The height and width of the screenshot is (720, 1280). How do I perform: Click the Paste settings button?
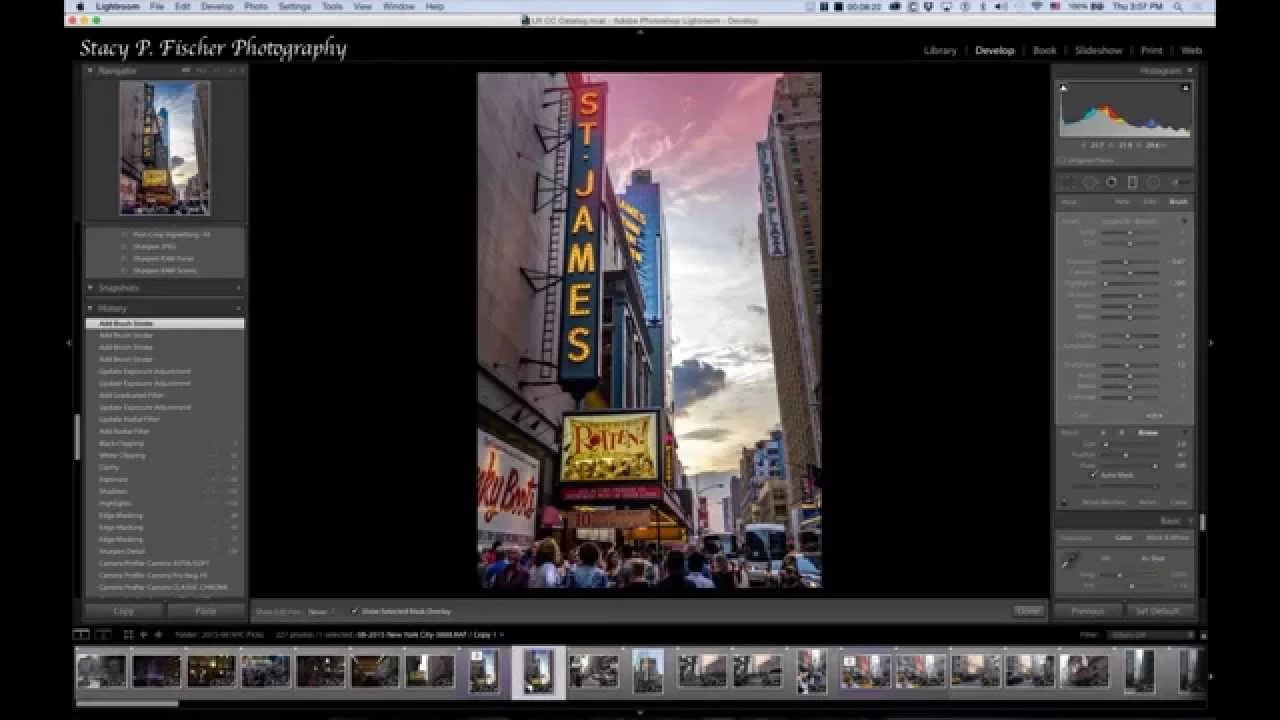(x=206, y=611)
